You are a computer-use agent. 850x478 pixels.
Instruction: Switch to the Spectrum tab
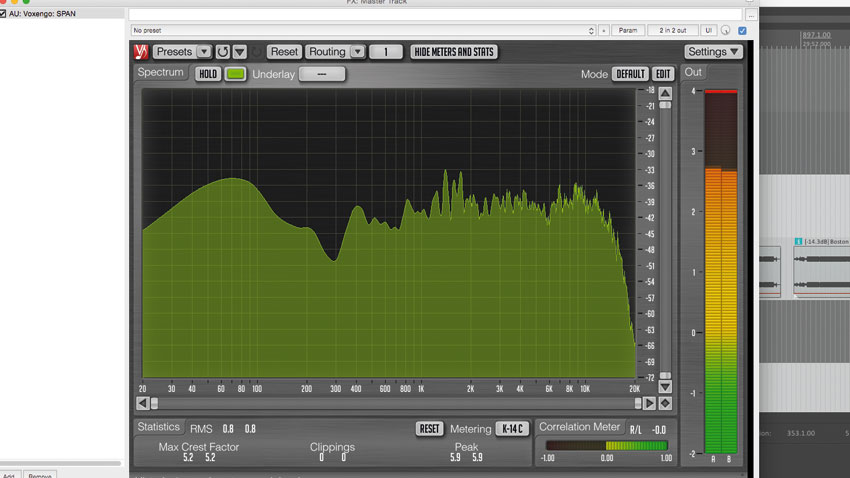(x=160, y=72)
